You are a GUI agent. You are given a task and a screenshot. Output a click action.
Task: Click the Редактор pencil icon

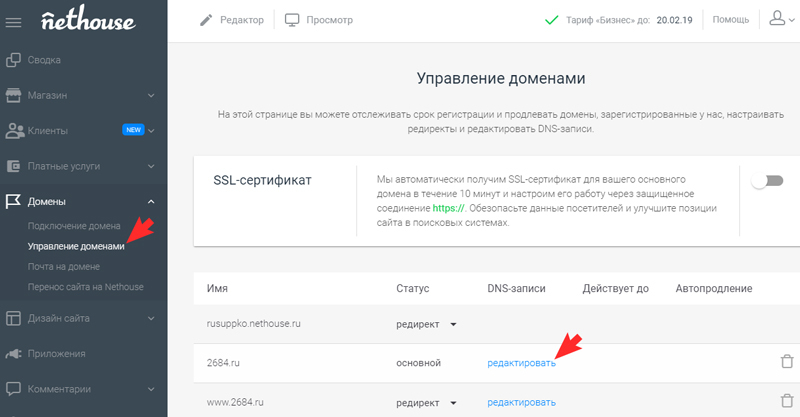pyautogui.click(x=206, y=20)
